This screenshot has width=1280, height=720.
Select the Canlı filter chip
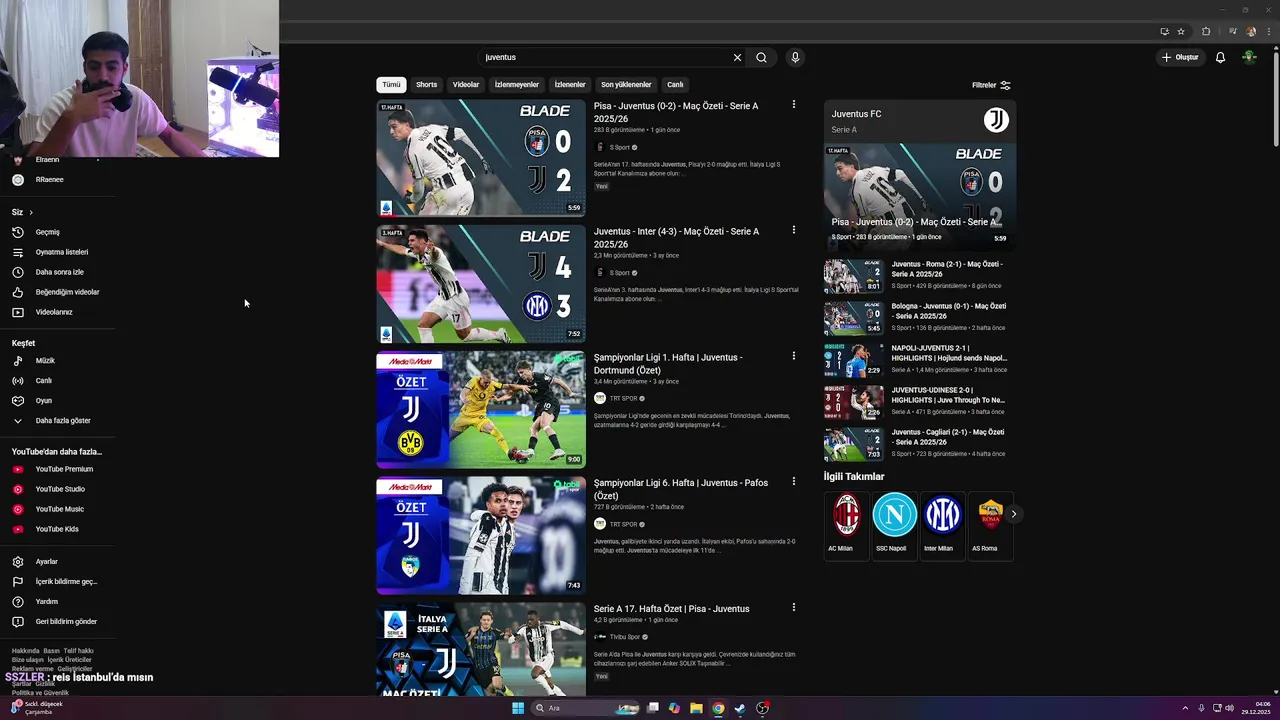pyautogui.click(x=675, y=85)
